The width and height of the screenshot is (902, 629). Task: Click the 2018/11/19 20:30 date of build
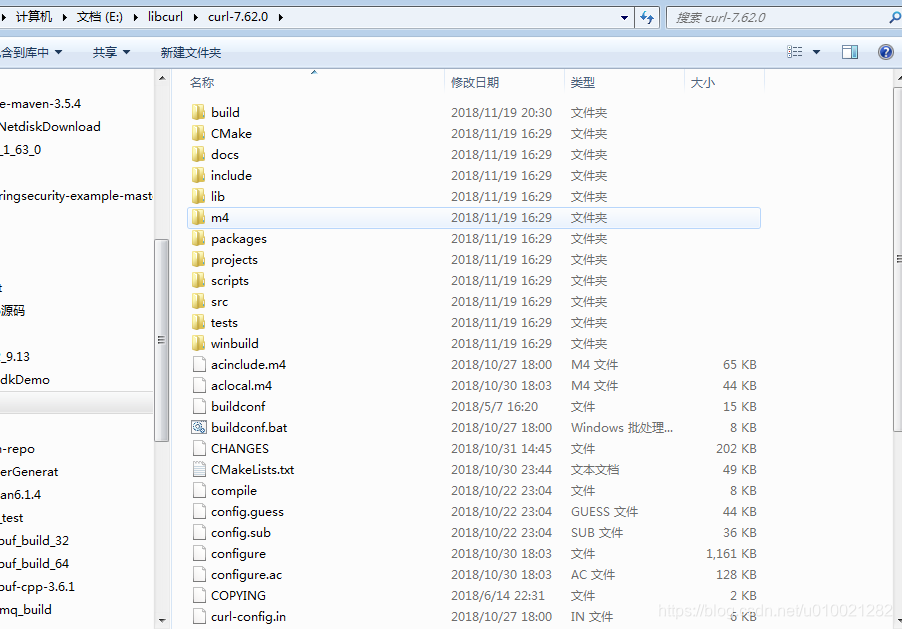(x=501, y=112)
